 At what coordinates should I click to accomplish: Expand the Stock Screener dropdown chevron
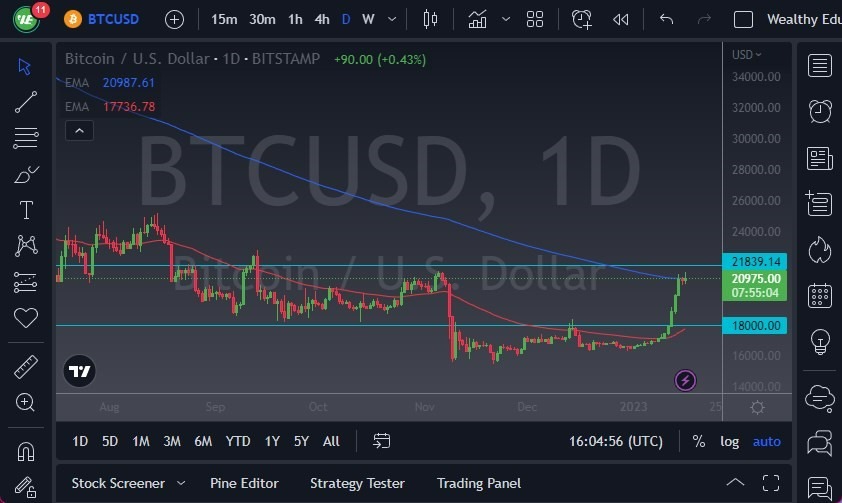[x=181, y=483]
